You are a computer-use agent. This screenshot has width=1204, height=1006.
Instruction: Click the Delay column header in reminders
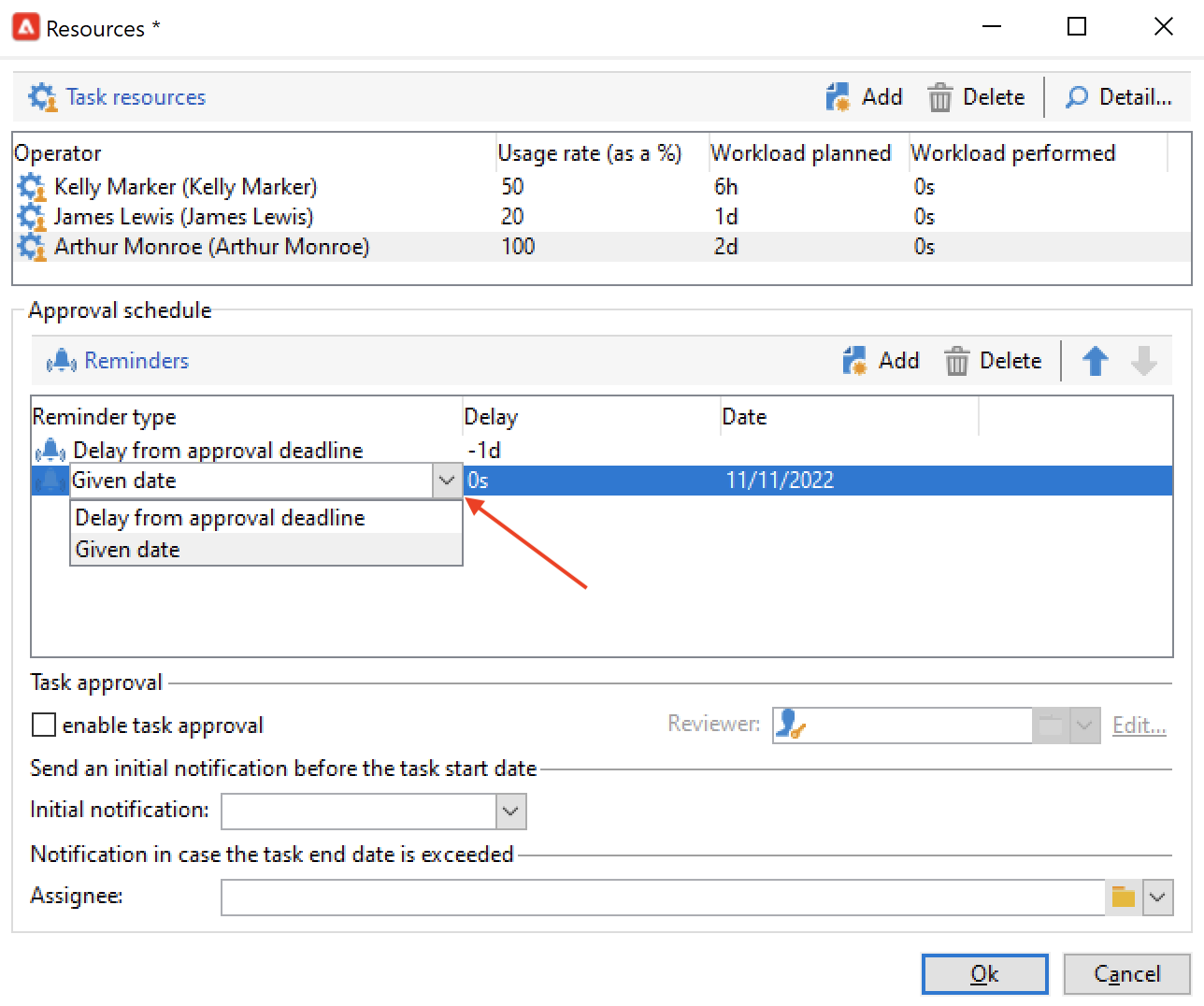(592, 417)
